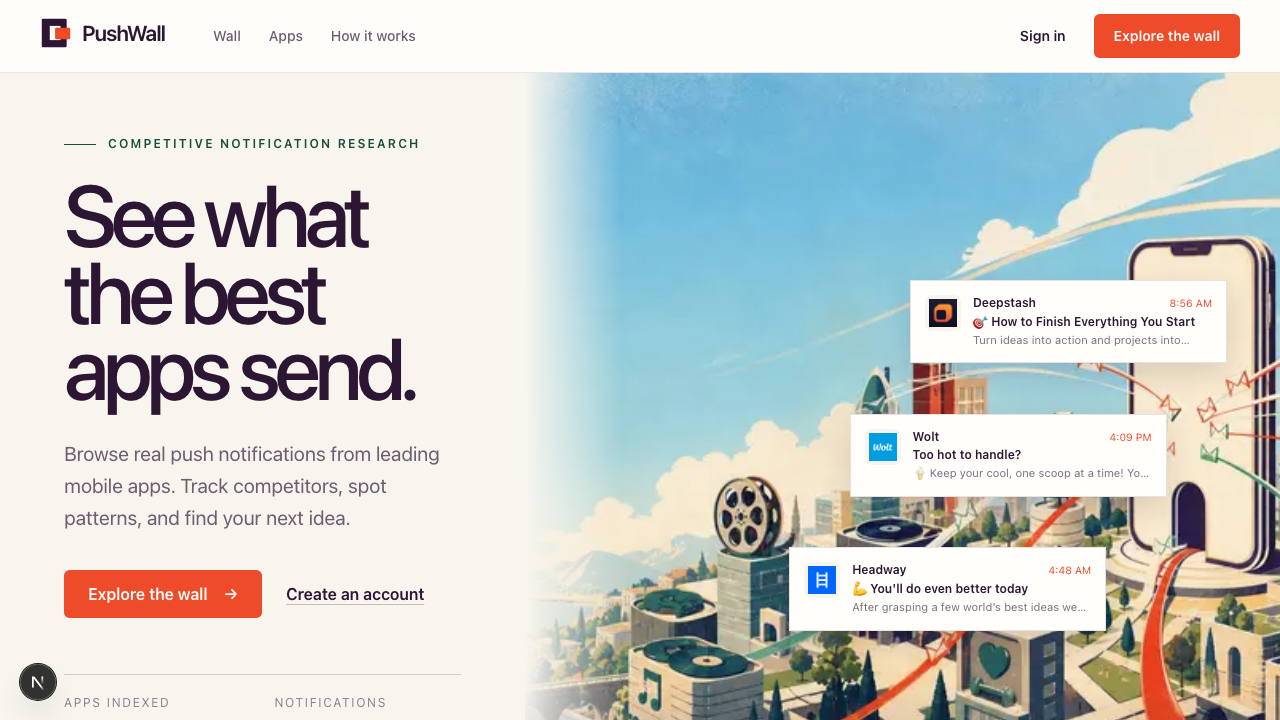Viewport: 1280px width, 720px height.
Task: Click hero Explore the wall arrow button
Action: 163,594
